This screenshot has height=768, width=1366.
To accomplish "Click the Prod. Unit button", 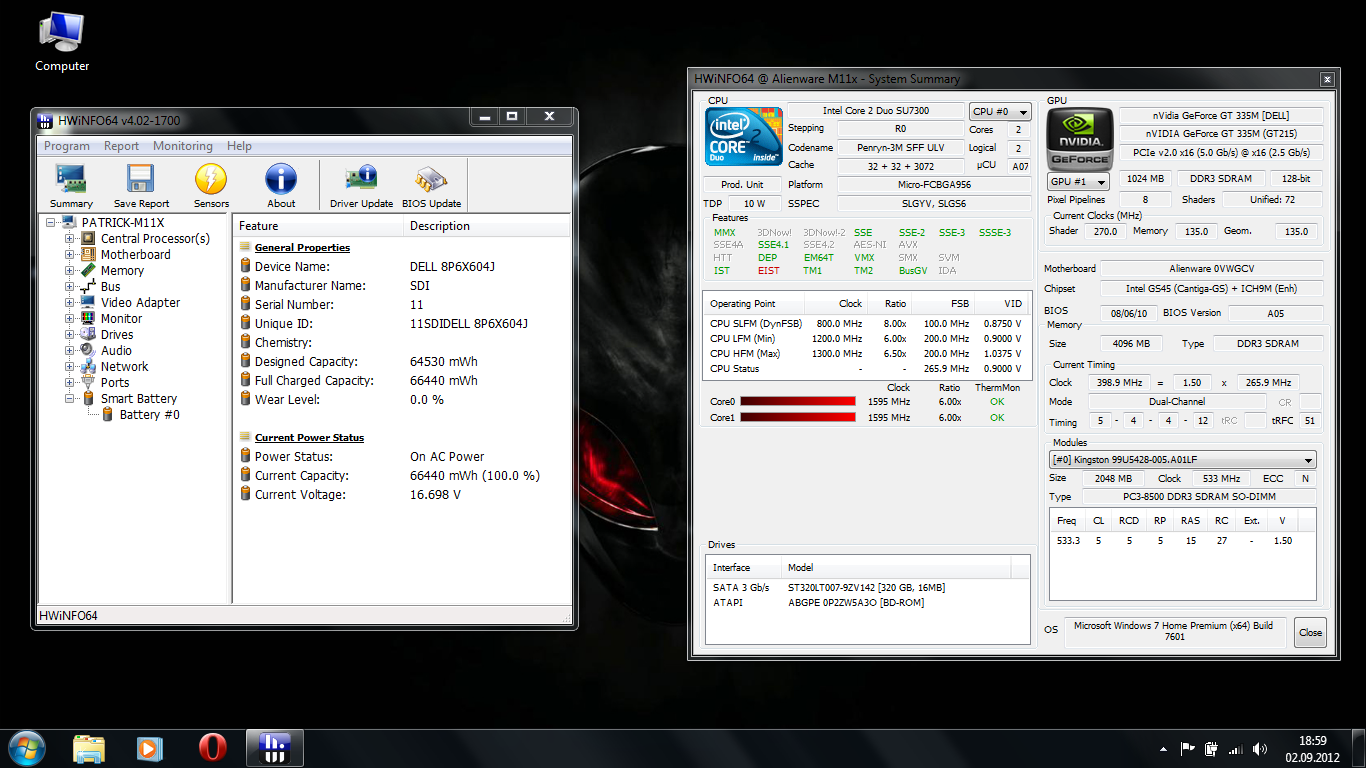I will tap(742, 185).
